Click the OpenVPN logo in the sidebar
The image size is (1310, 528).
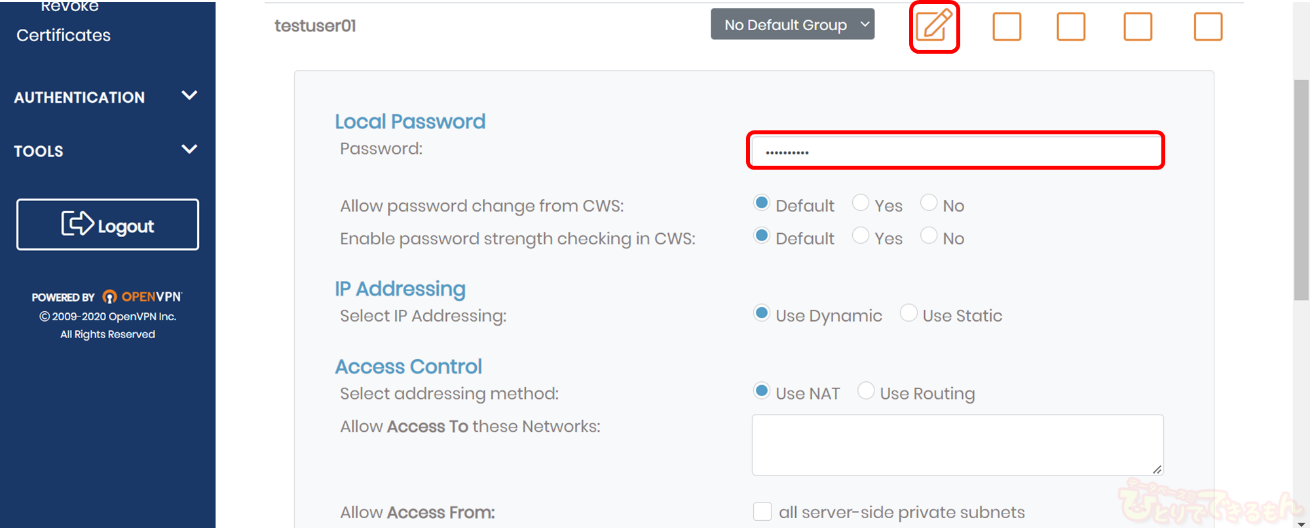point(151,297)
